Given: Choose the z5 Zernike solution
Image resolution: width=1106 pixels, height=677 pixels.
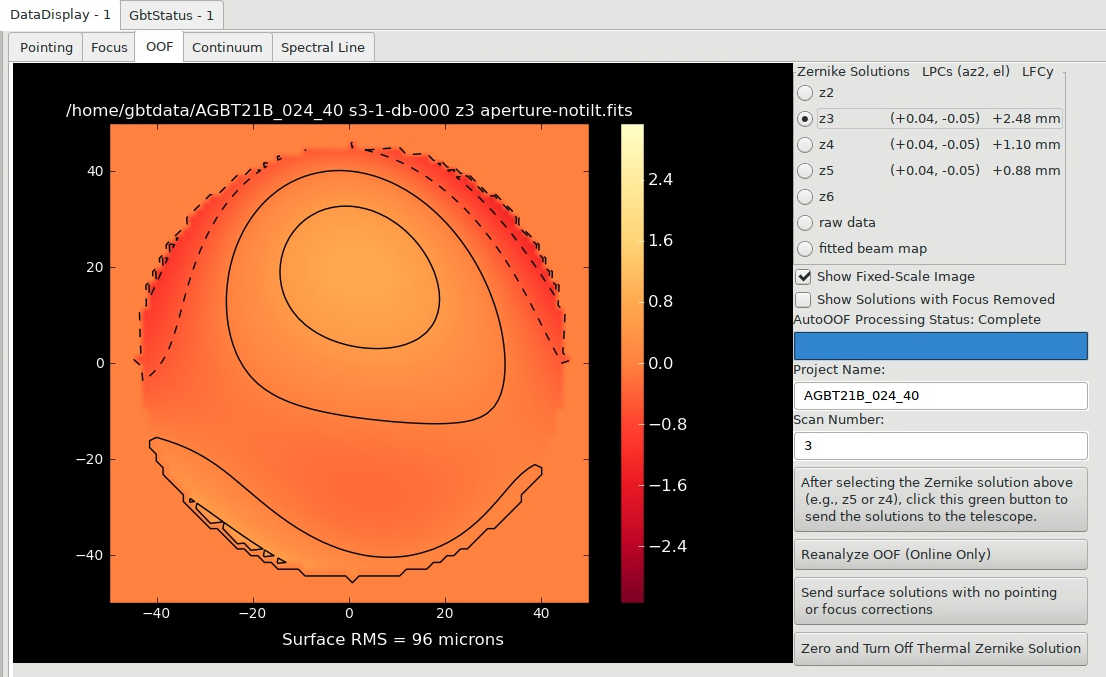Looking at the screenshot, I should [805, 171].
